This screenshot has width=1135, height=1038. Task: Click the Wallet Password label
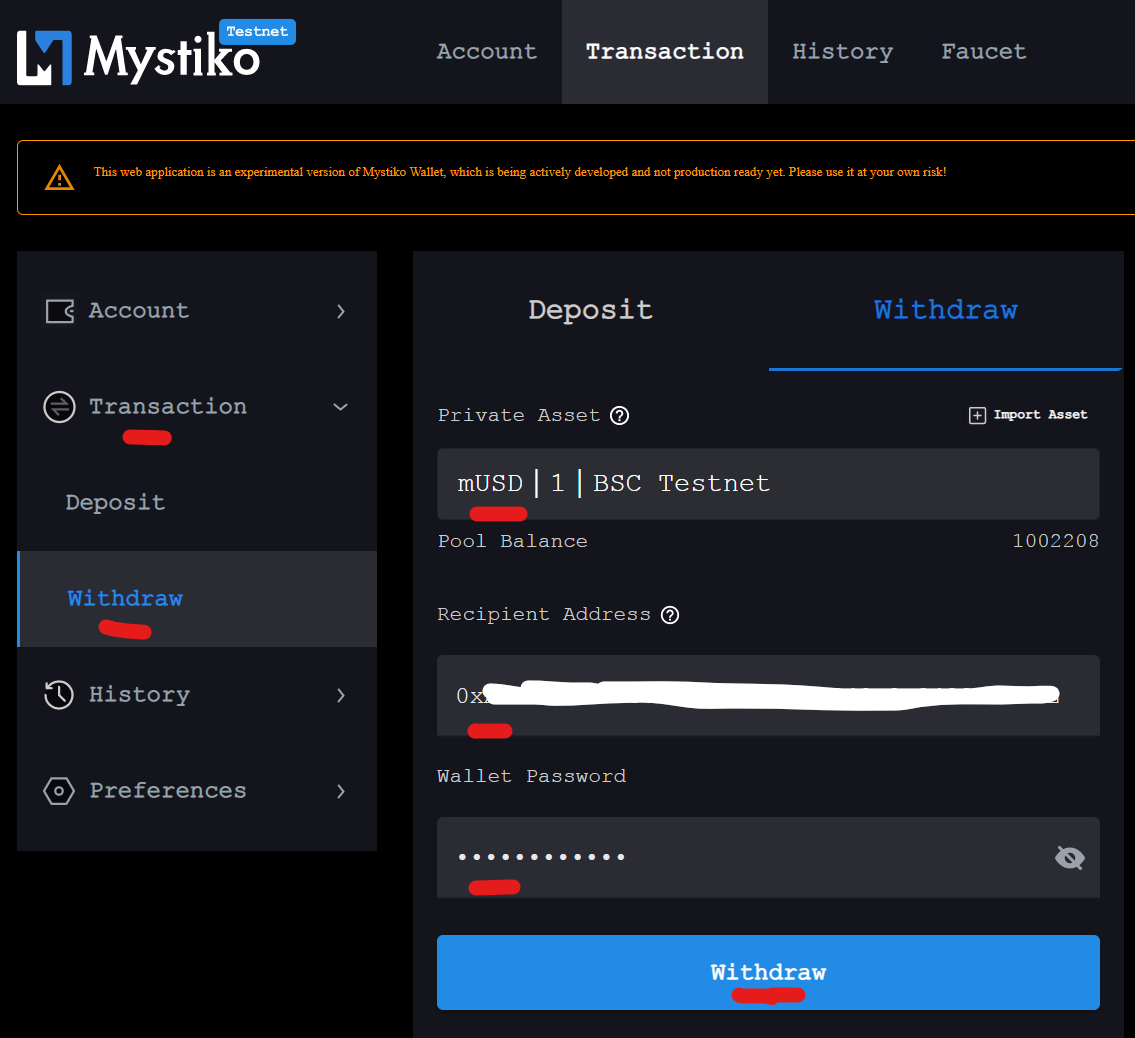coord(531,776)
